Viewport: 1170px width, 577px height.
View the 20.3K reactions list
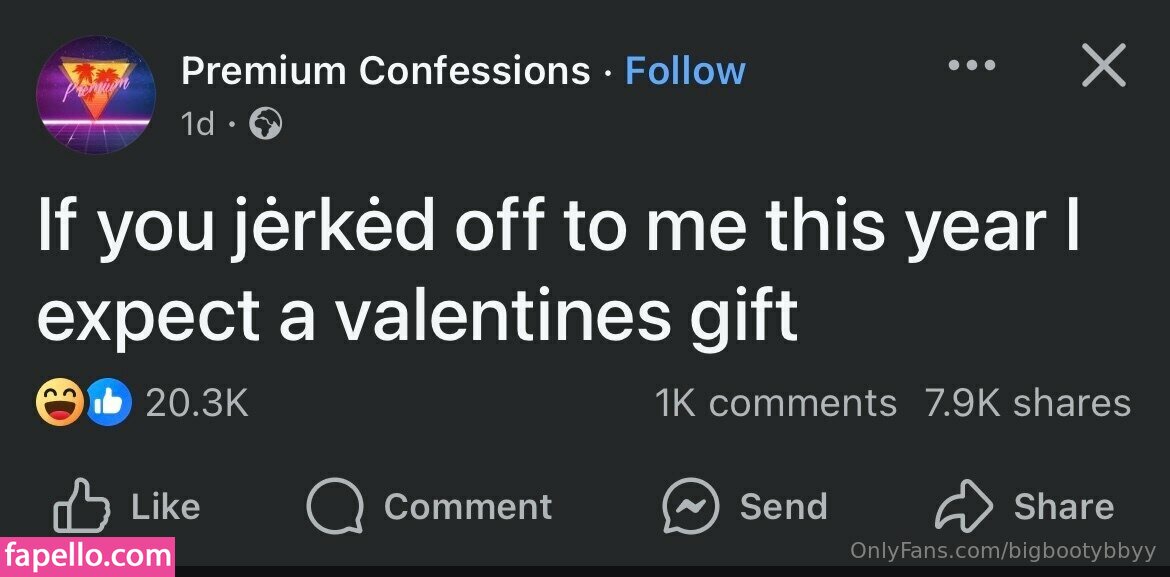(197, 403)
